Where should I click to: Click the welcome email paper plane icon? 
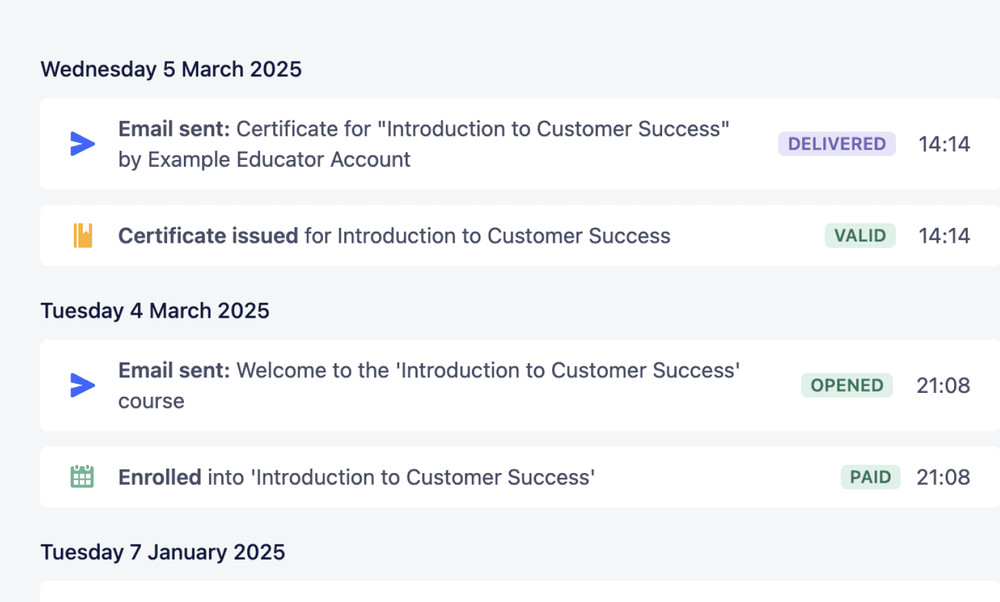coord(82,385)
